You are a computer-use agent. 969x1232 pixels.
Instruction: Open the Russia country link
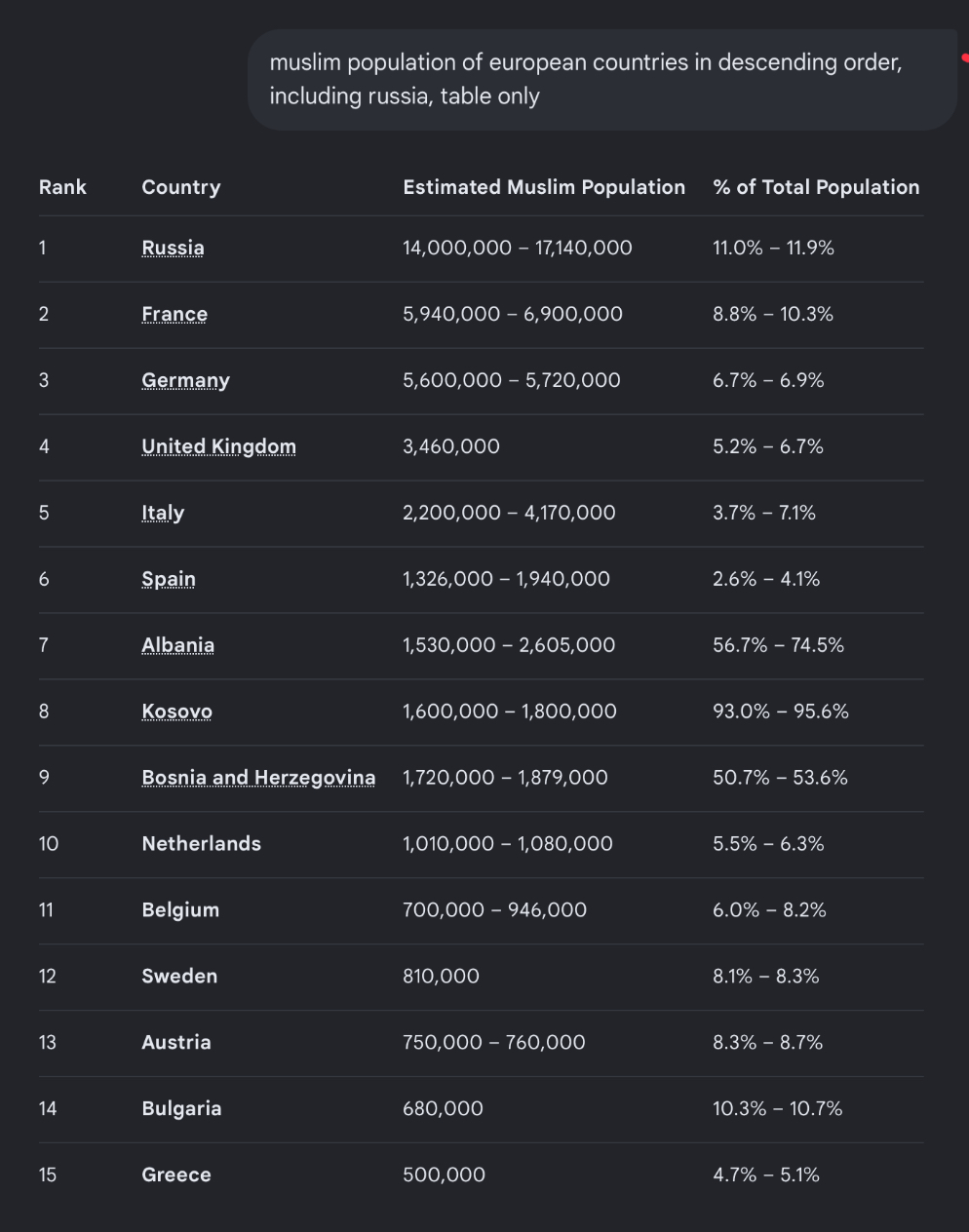(x=173, y=248)
